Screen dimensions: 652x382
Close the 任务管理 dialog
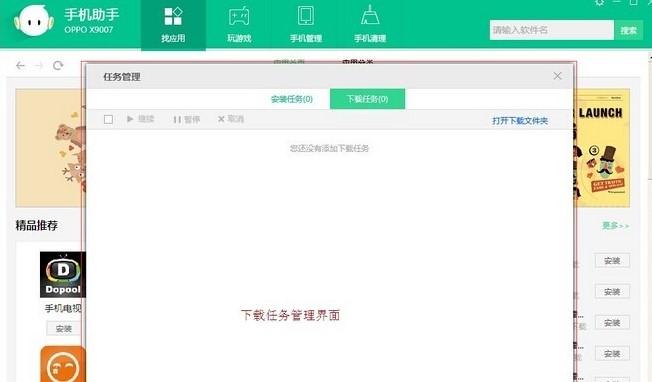click(558, 76)
